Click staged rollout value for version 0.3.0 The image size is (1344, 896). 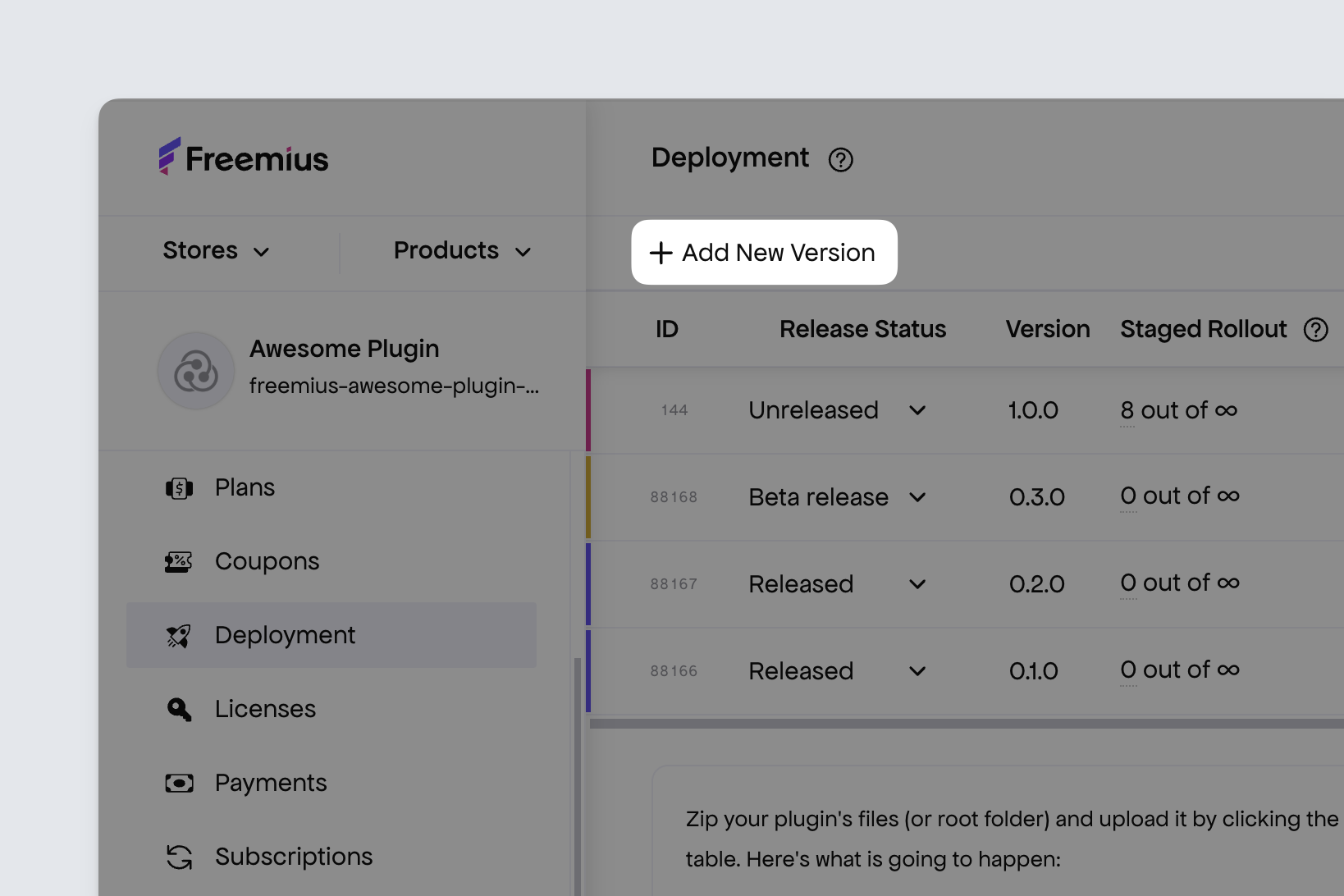tap(1180, 496)
